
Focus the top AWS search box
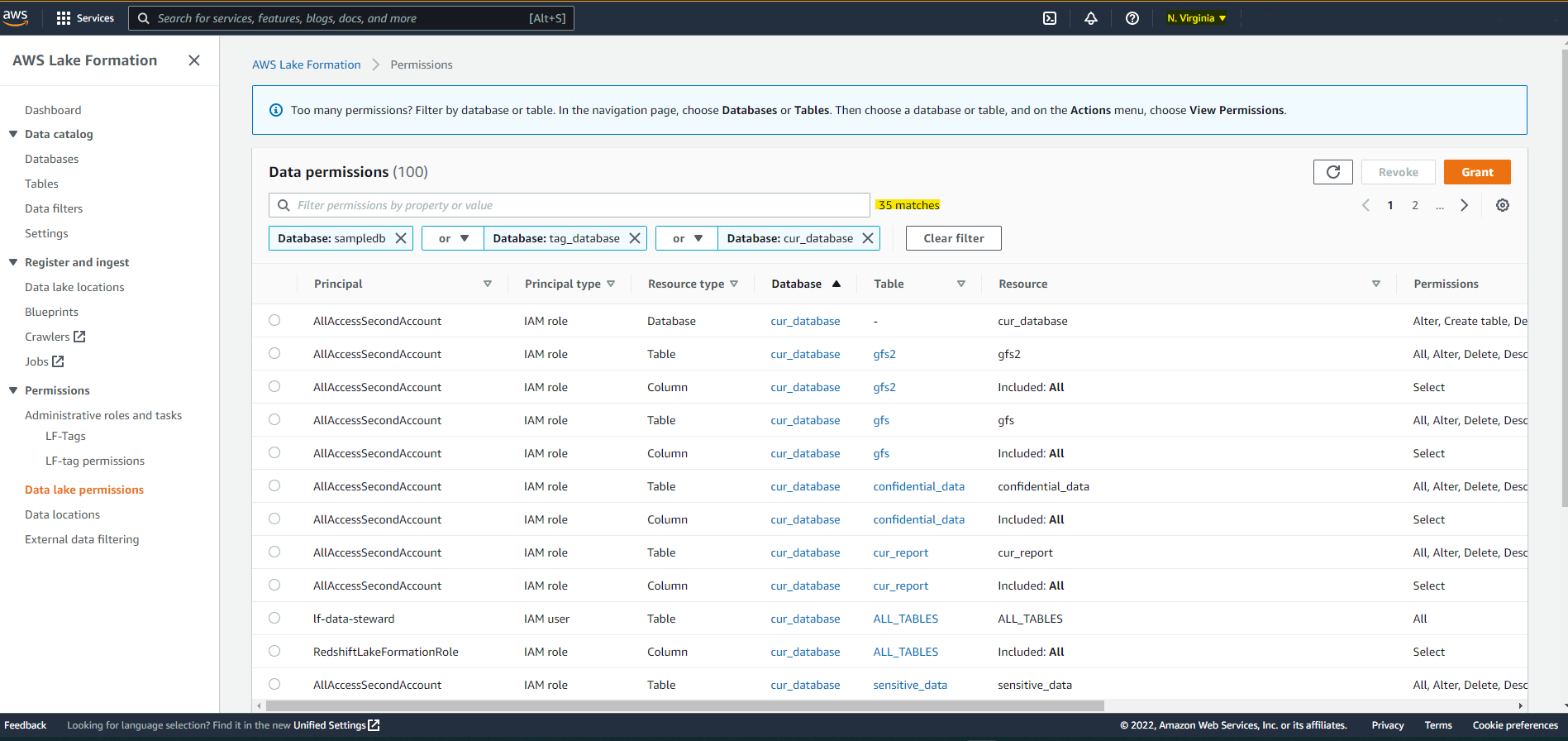(x=351, y=18)
